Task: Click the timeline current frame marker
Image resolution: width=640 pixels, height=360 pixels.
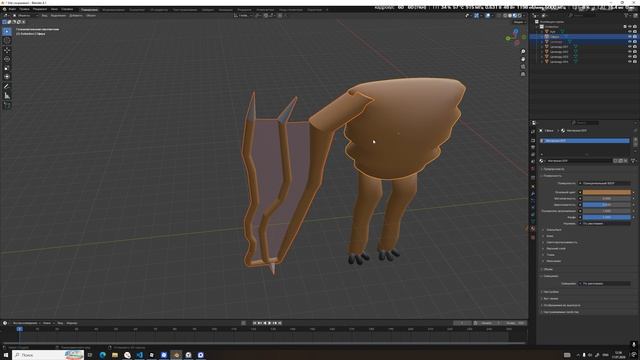Action: pyautogui.click(x=20, y=329)
